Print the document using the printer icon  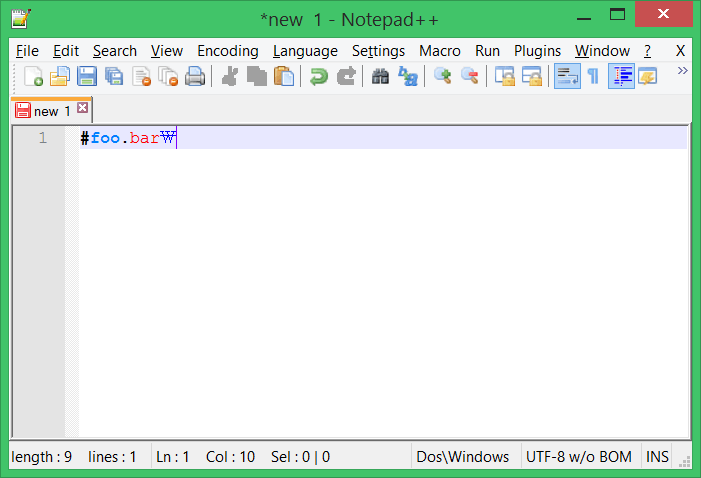195,76
